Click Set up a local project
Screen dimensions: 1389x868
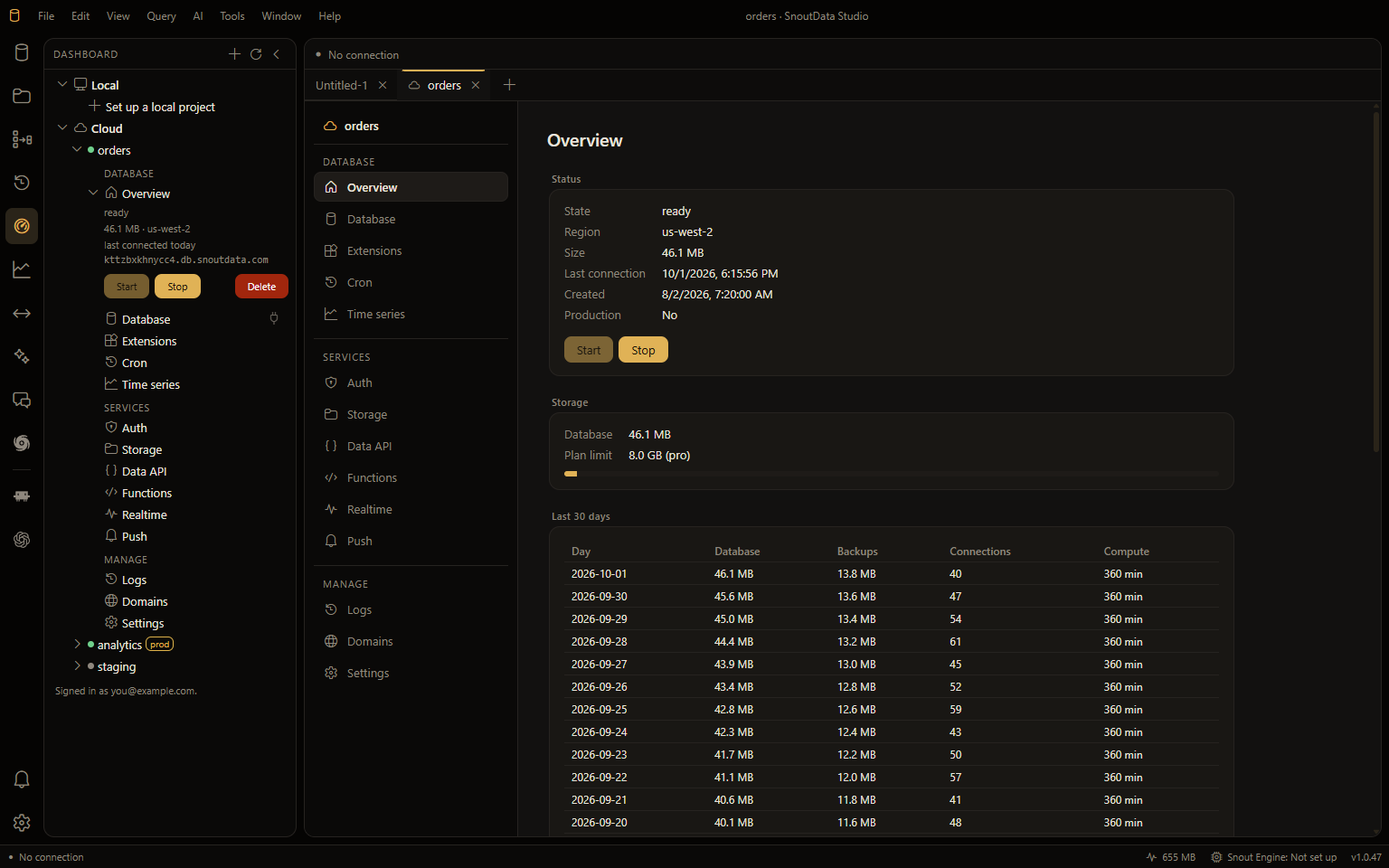[x=160, y=107]
